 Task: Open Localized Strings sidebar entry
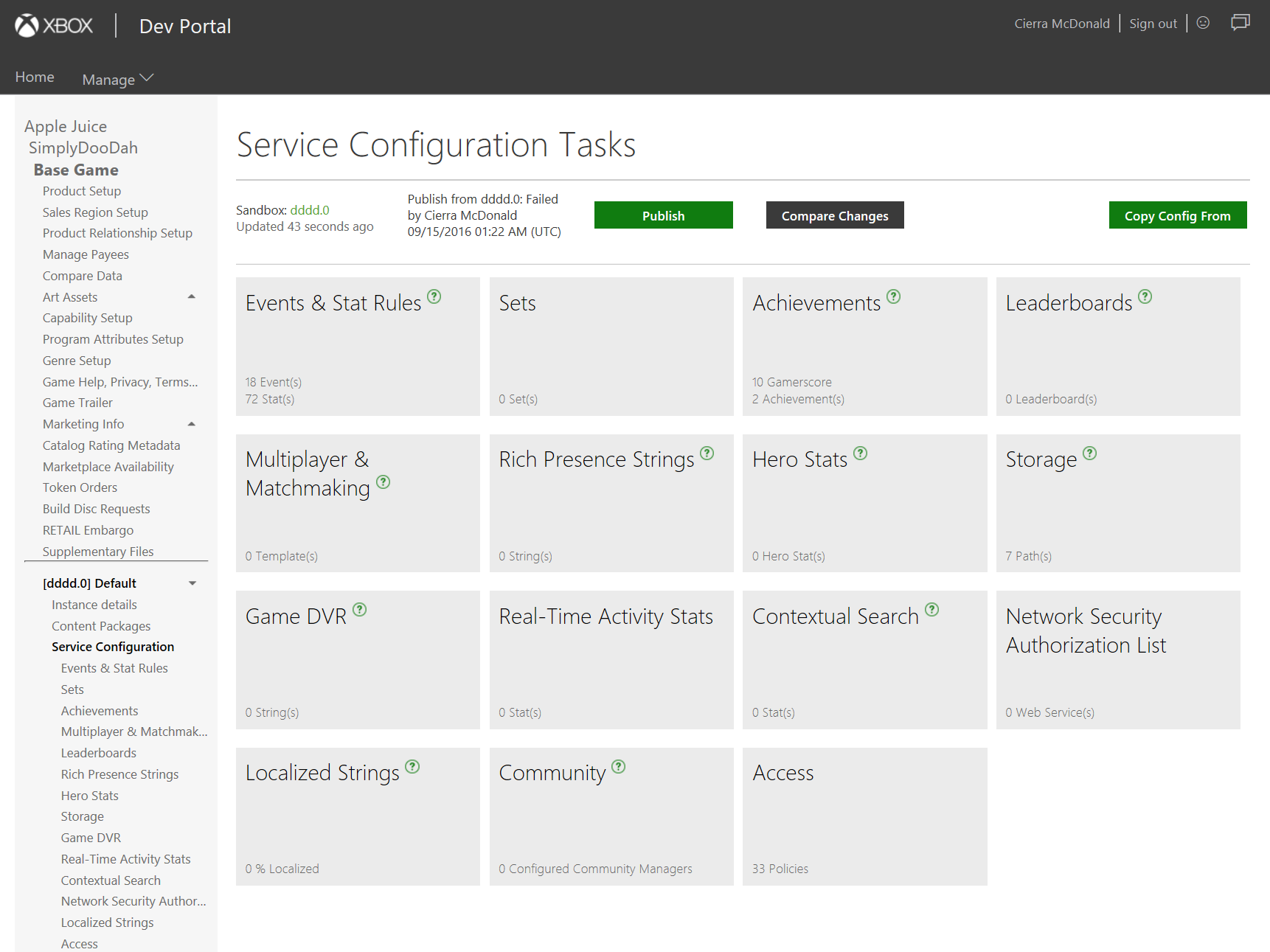108,923
